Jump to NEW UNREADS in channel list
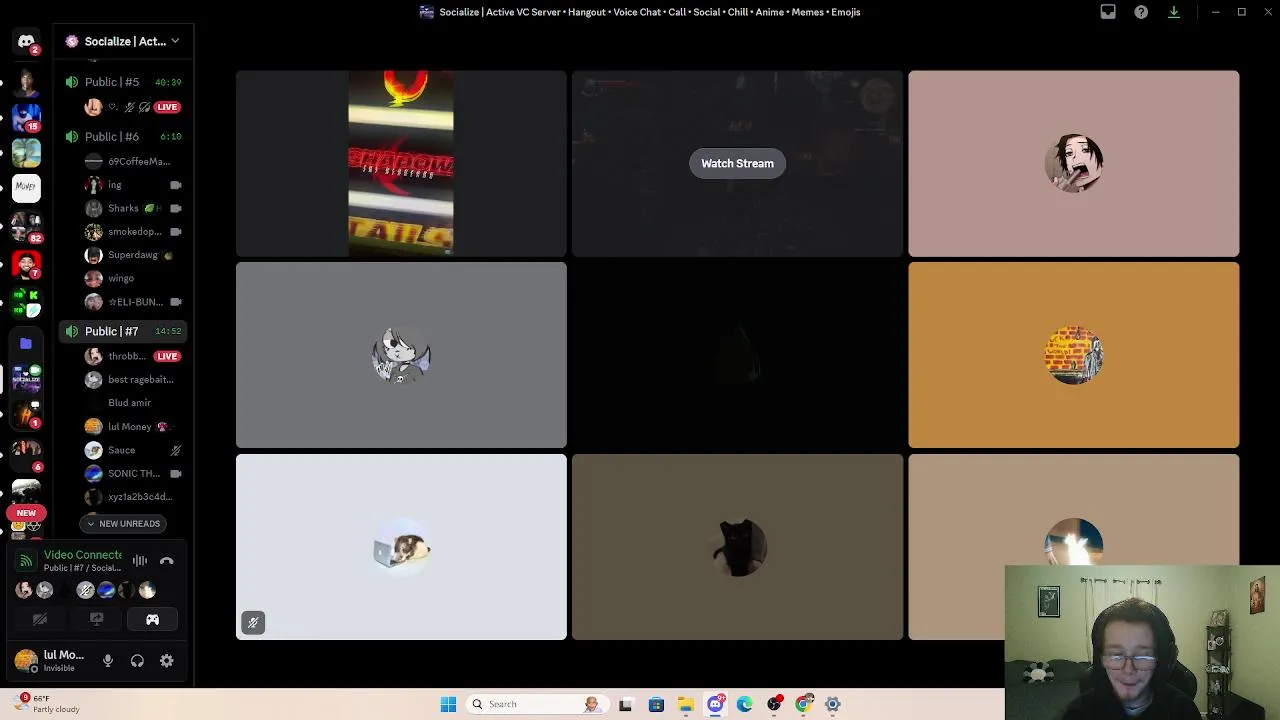The height and width of the screenshot is (720, 1280). click(x=123, y=524)
